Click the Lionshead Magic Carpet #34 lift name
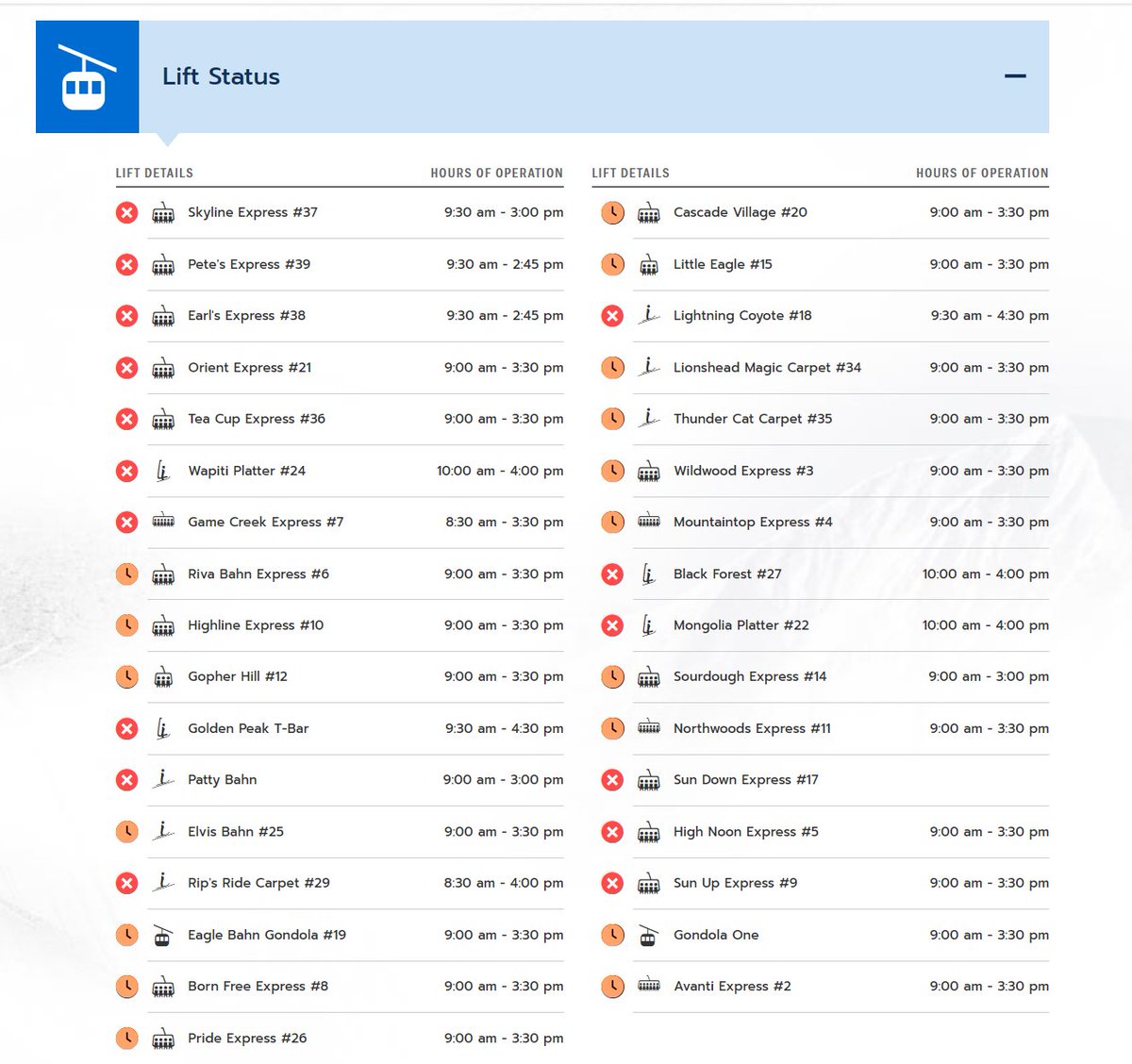Viewport: 1132px width, 1064px height. click(x=768, y=368)
